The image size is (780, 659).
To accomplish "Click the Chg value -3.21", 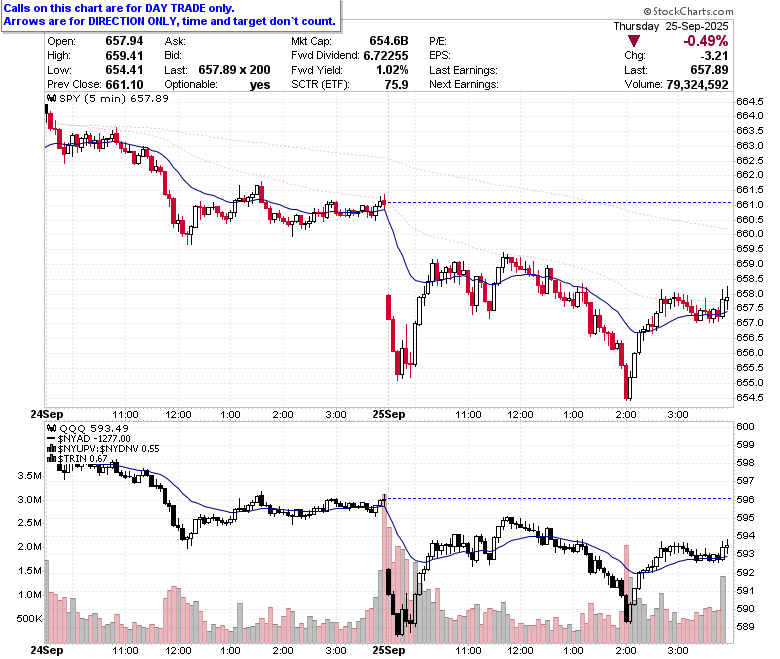I will point(714,55).
